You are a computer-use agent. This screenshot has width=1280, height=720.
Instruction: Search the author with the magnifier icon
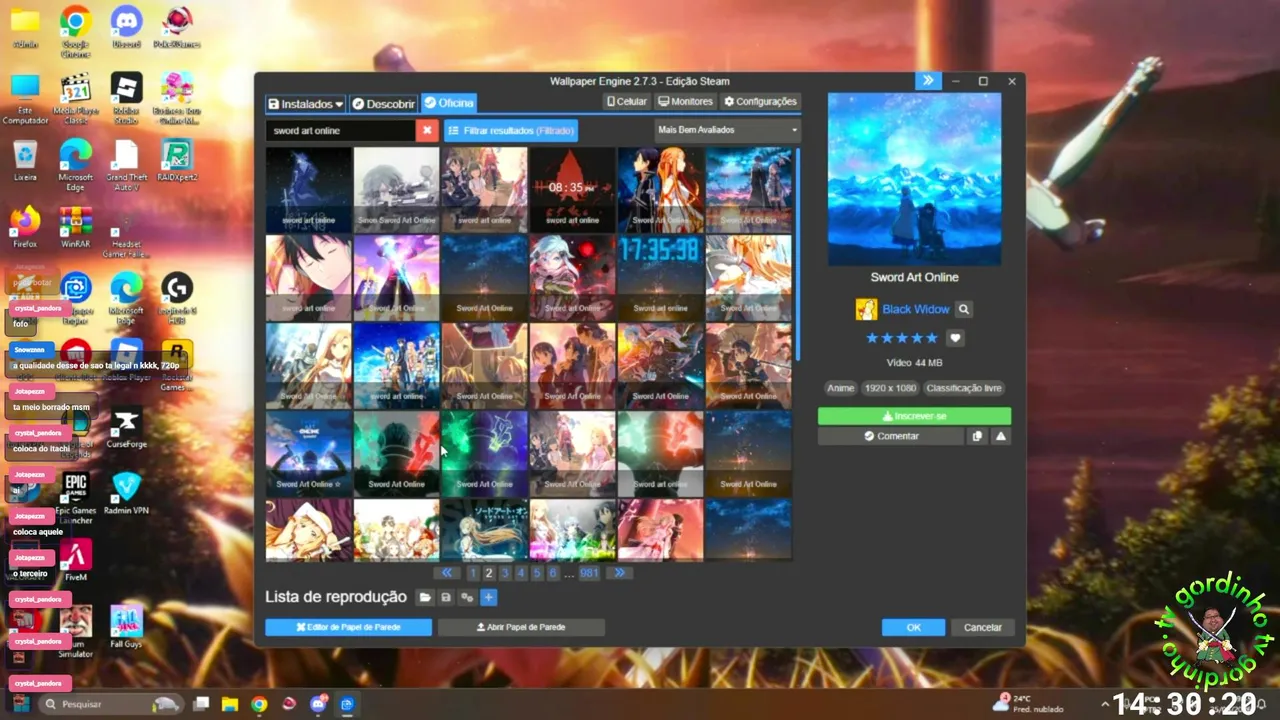click(964, 309)
